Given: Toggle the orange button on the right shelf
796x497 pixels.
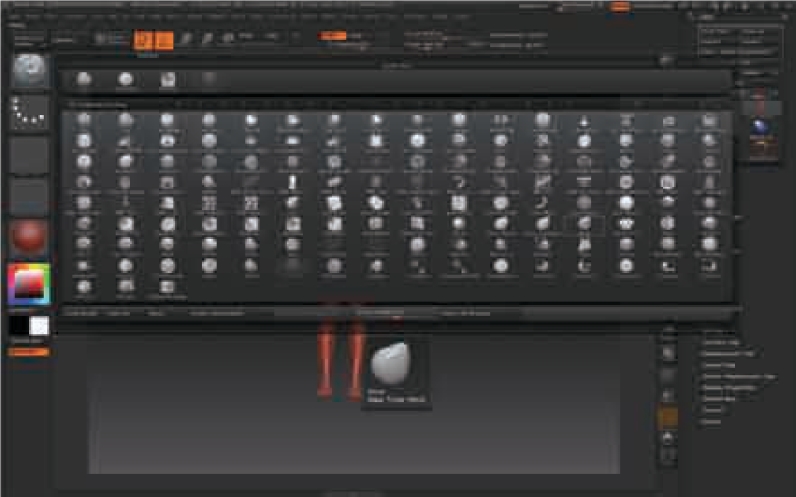Looking at the screenshot, I should point(668,417).
